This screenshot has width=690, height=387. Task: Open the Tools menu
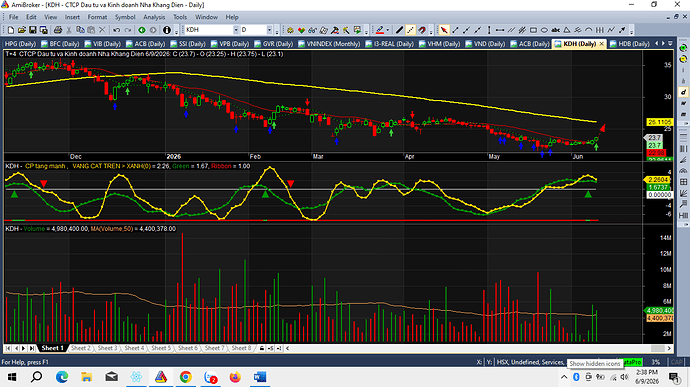pyautogui.click(x=180, y=17)
